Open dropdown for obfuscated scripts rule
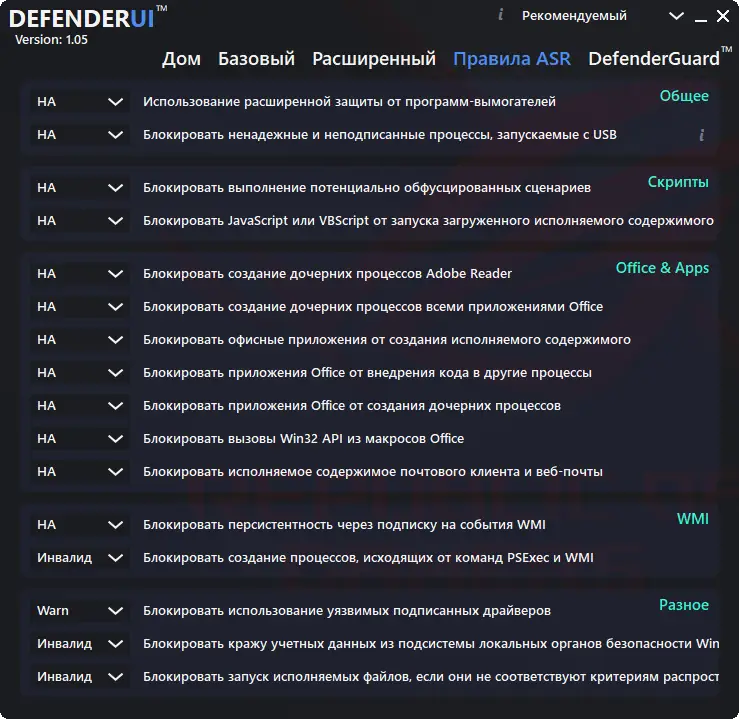The image size is (739, 719). [80, 188]
